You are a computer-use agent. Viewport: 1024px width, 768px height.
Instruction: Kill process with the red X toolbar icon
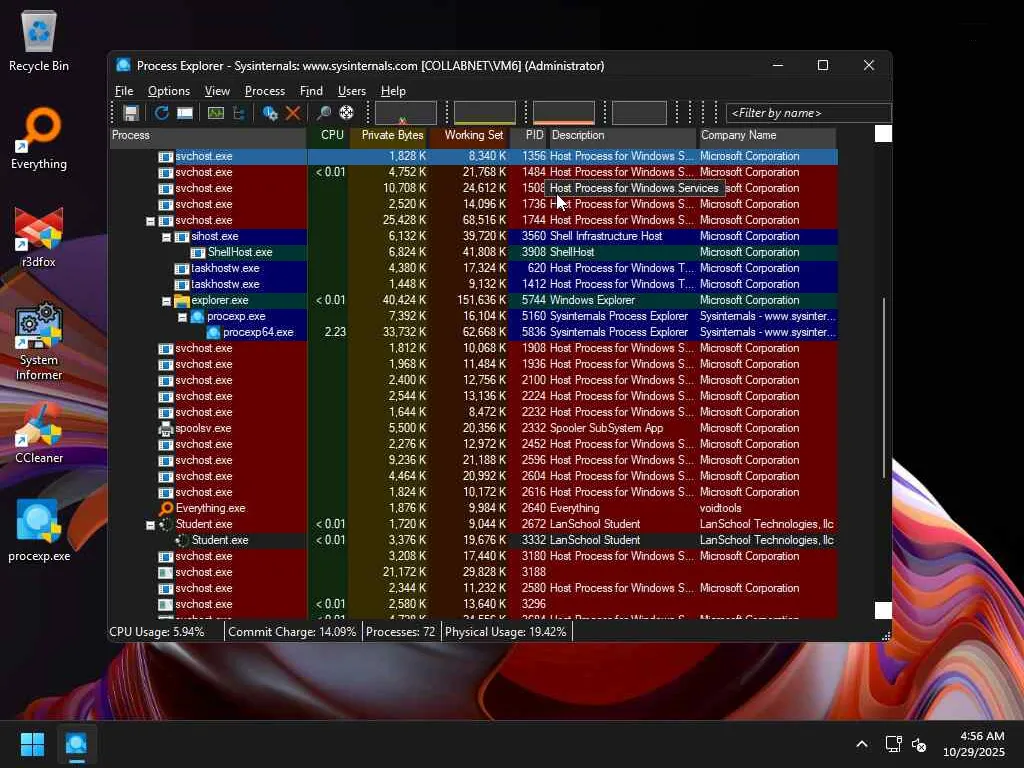(293, 113)
